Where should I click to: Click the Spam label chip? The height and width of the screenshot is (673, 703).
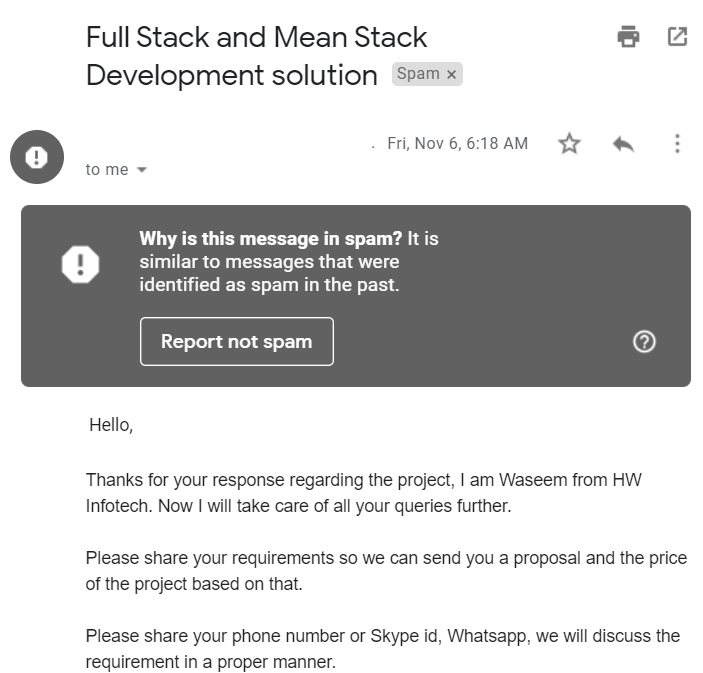(418, 74)
